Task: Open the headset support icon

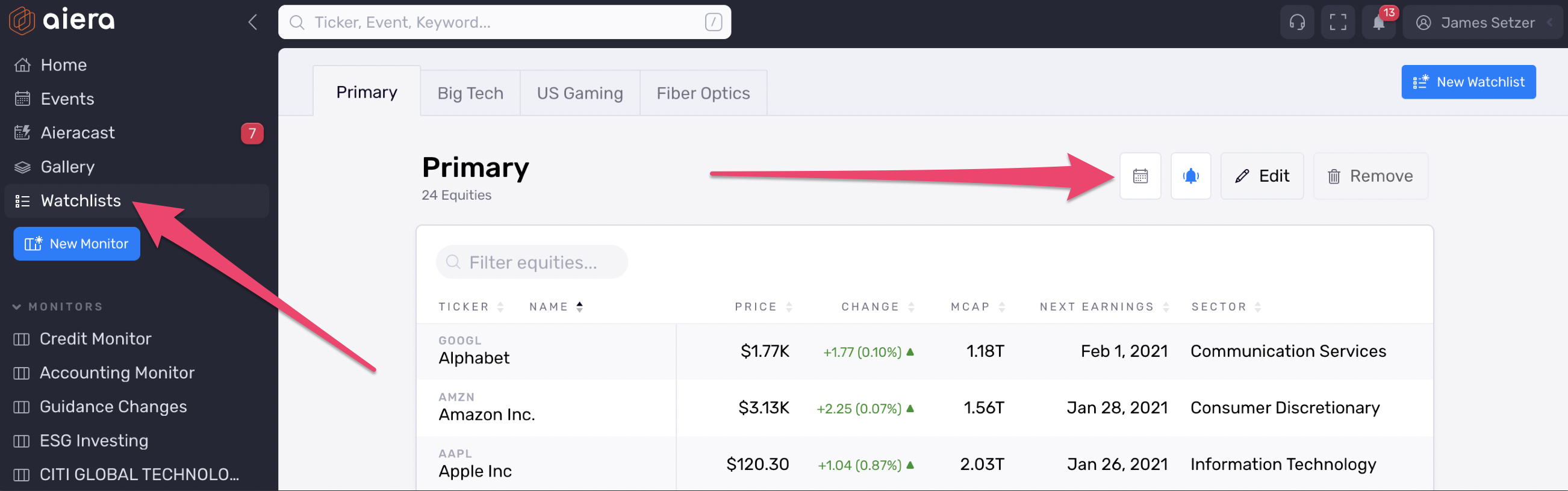Action: click(x=1296, y=22)
